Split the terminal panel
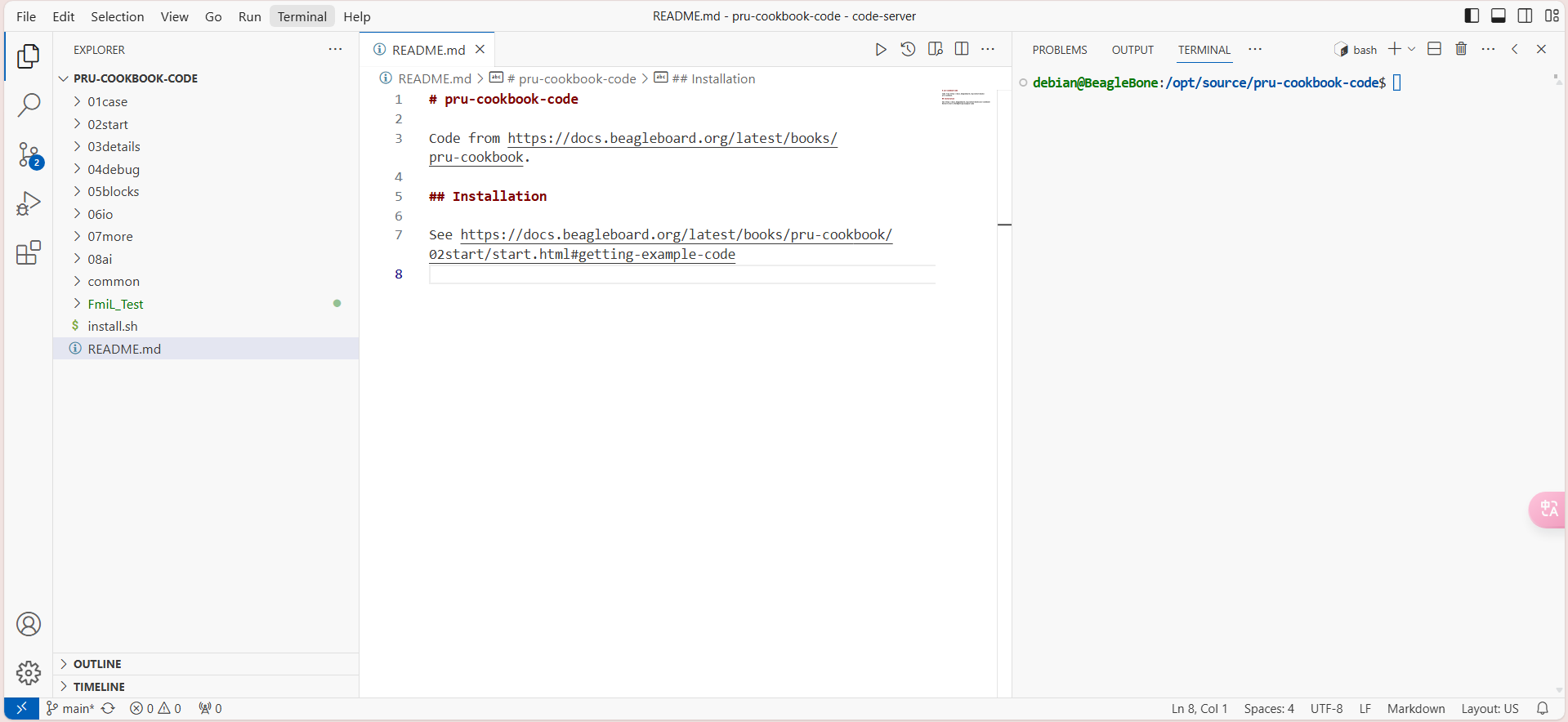 [1434, 49]
